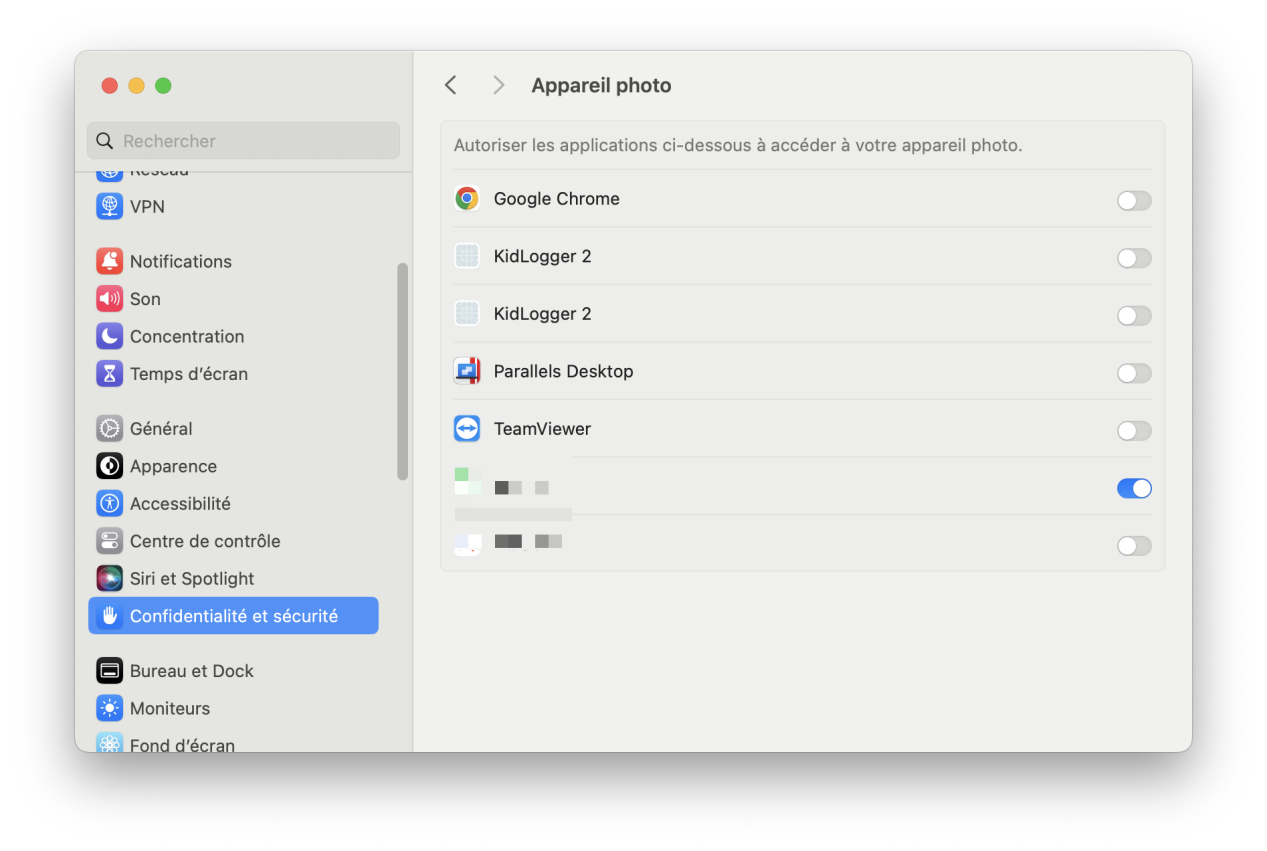Enable camera access for TeamViewer
This screenshot has width=1267, height=851.
[x=1134, y=431]
